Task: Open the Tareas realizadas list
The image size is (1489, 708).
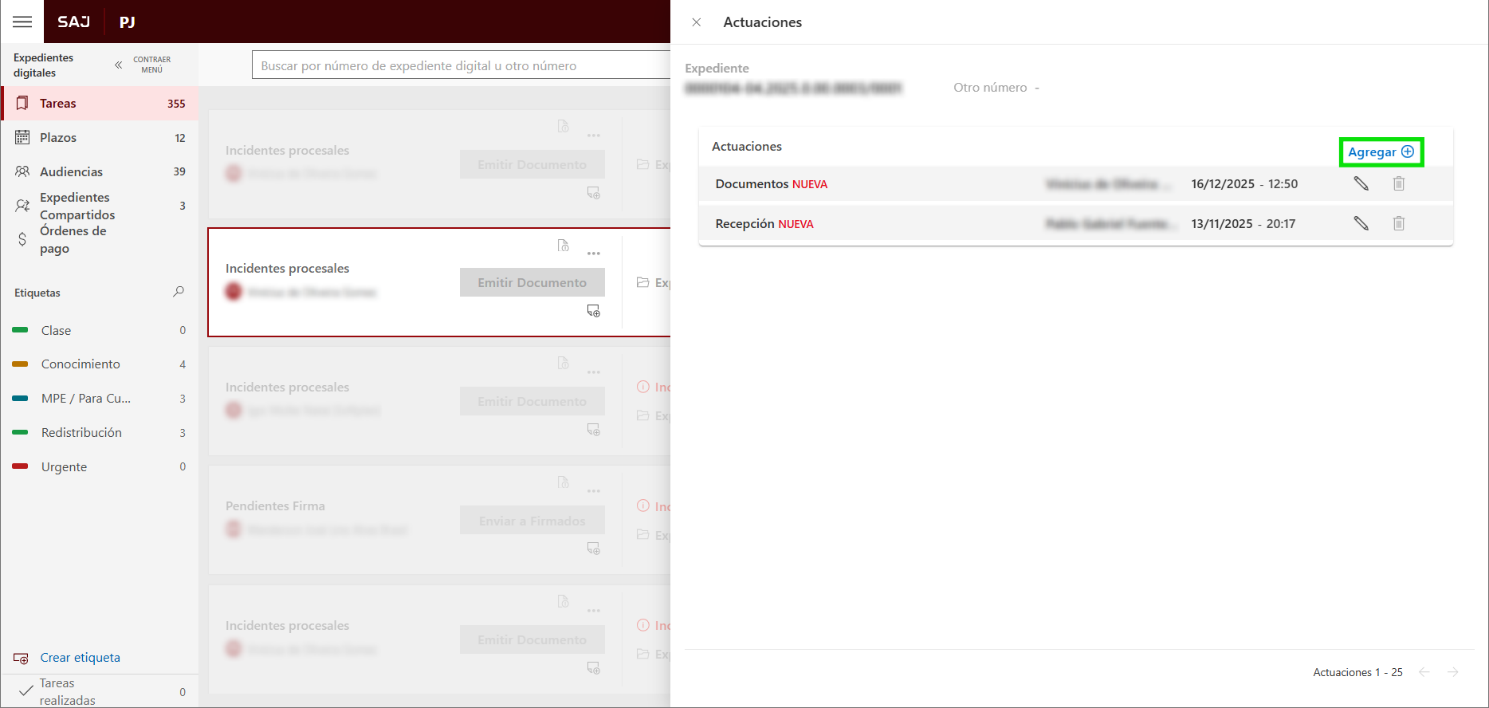Action: (x=70, y=691)
